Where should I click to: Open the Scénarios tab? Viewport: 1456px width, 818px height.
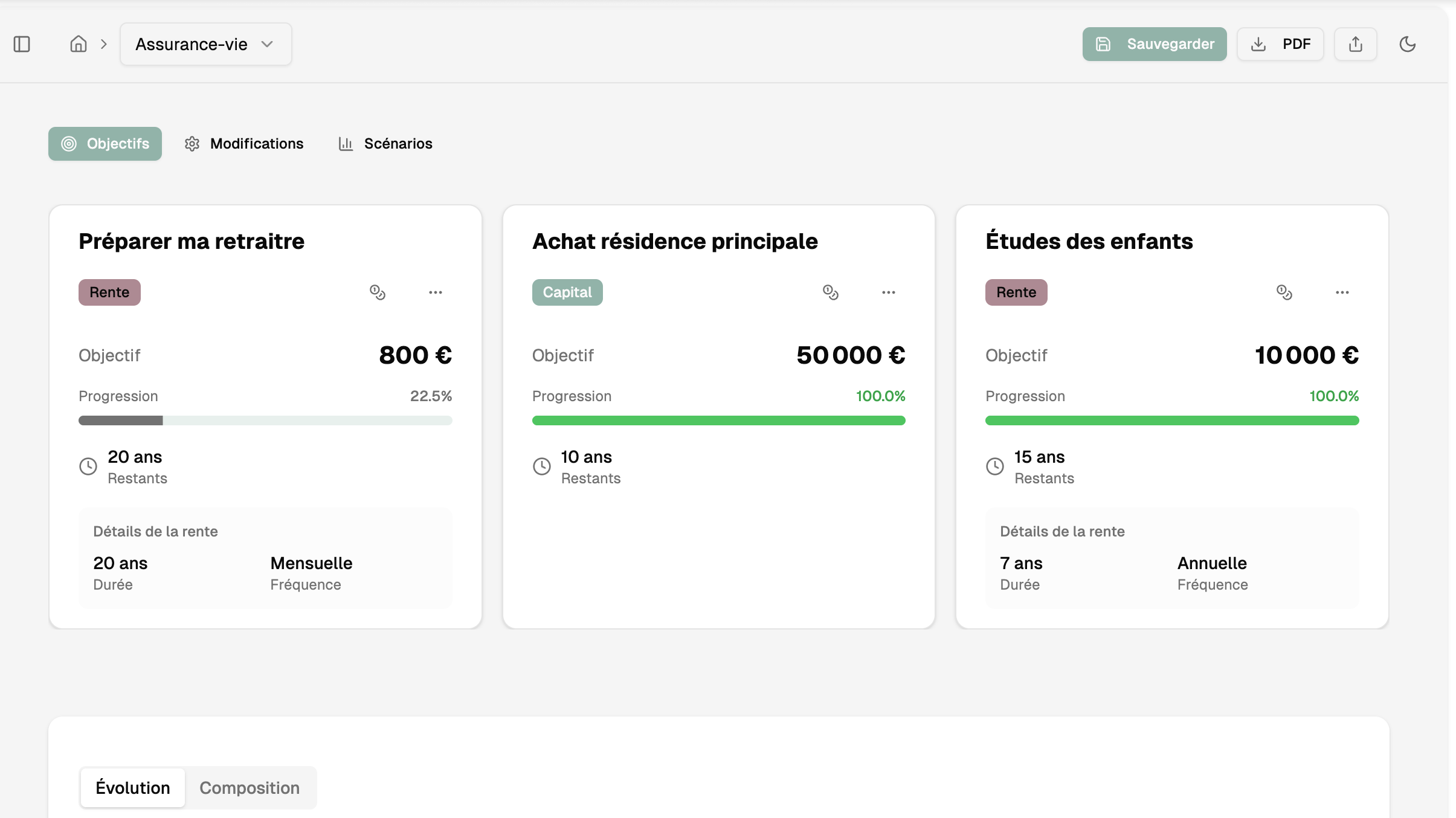click(x=385, y=144)
